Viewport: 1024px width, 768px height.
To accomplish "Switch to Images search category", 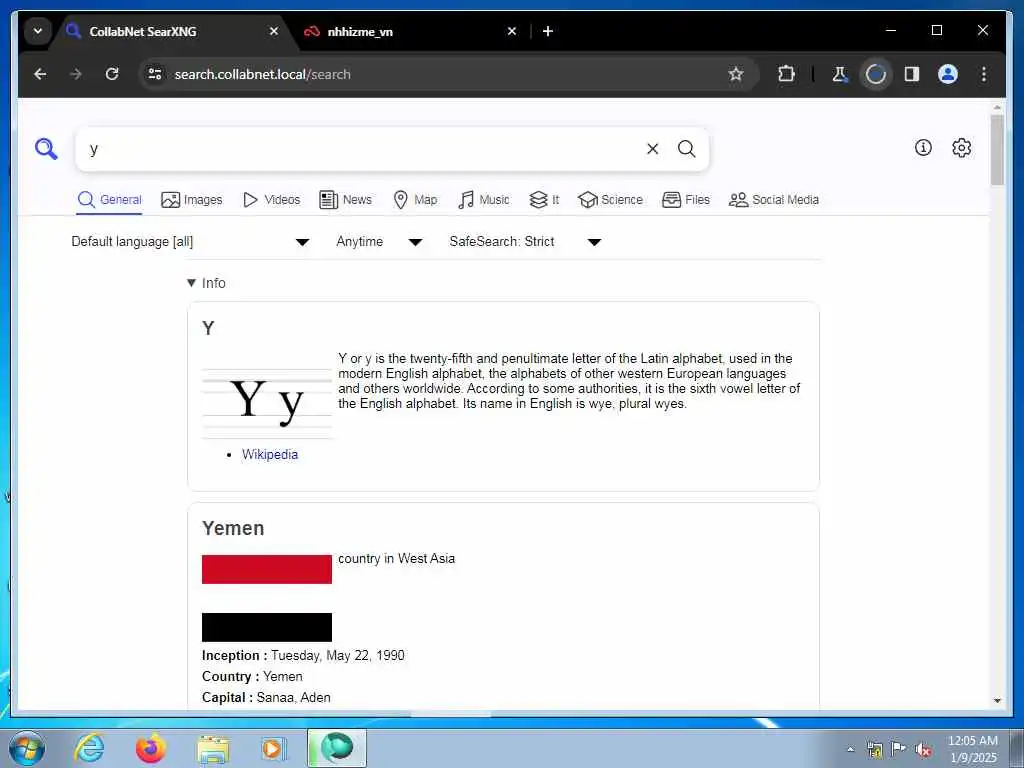I will [x=191, y=200].
